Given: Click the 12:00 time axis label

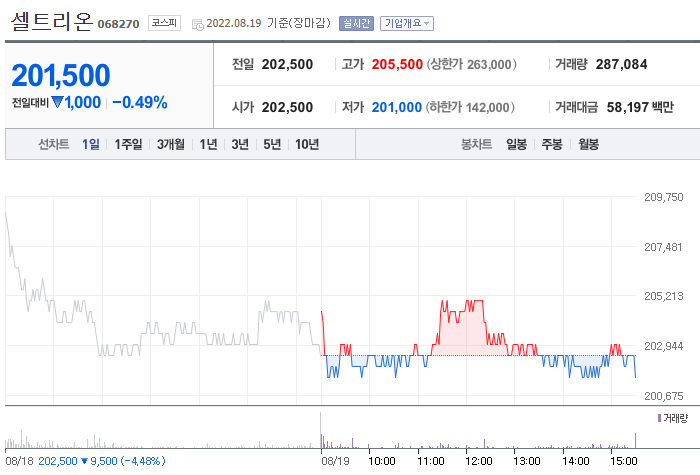Looking at the screenshot, I should (479, 461).
